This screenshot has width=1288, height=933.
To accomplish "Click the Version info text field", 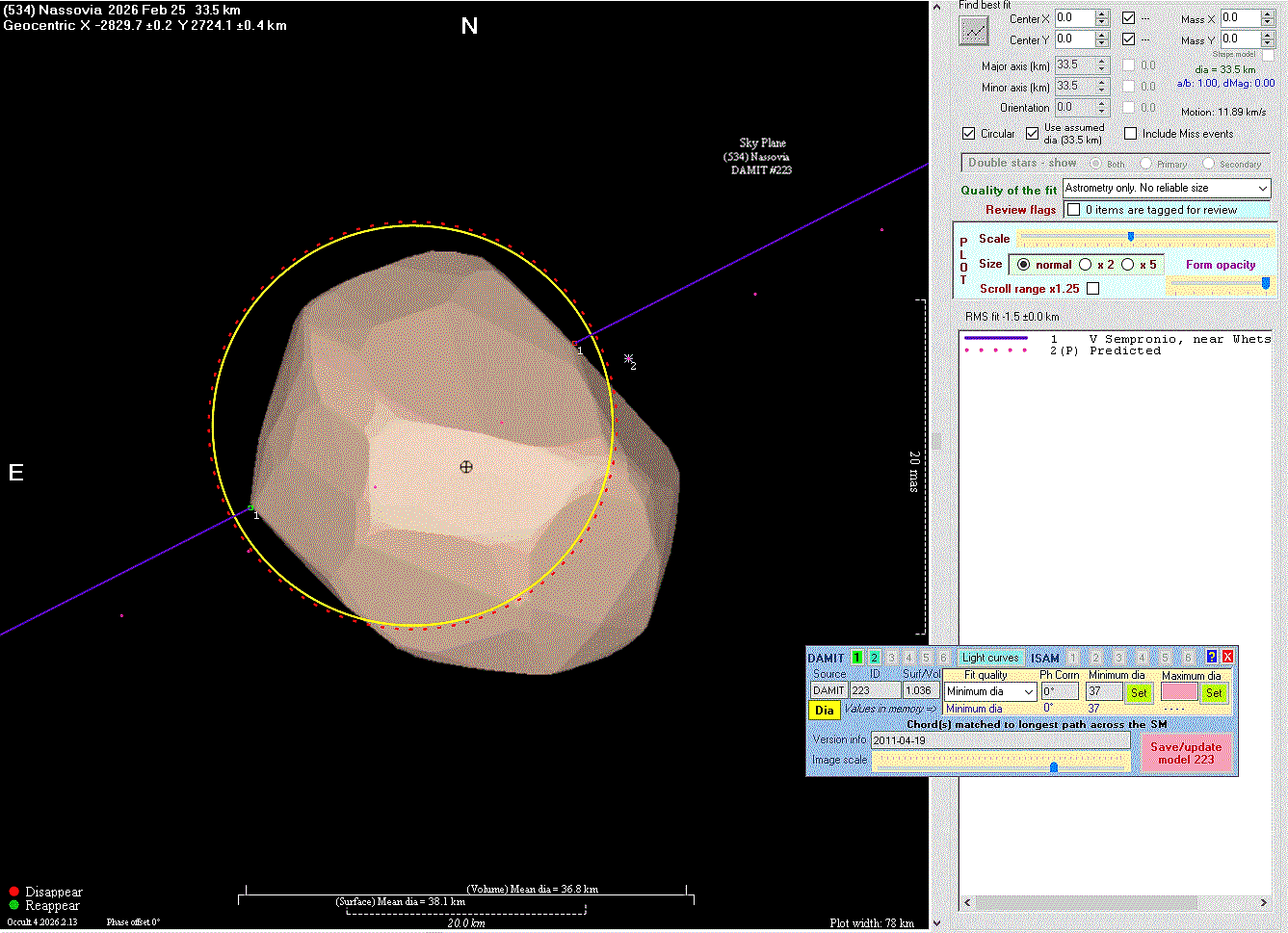I will point(999,740).
